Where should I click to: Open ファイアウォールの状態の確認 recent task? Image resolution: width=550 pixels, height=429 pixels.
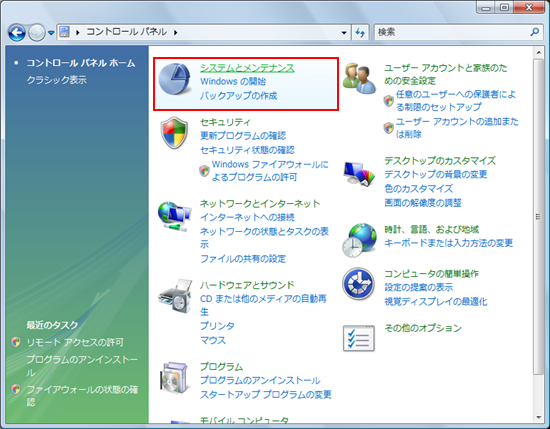pos(82,396)
